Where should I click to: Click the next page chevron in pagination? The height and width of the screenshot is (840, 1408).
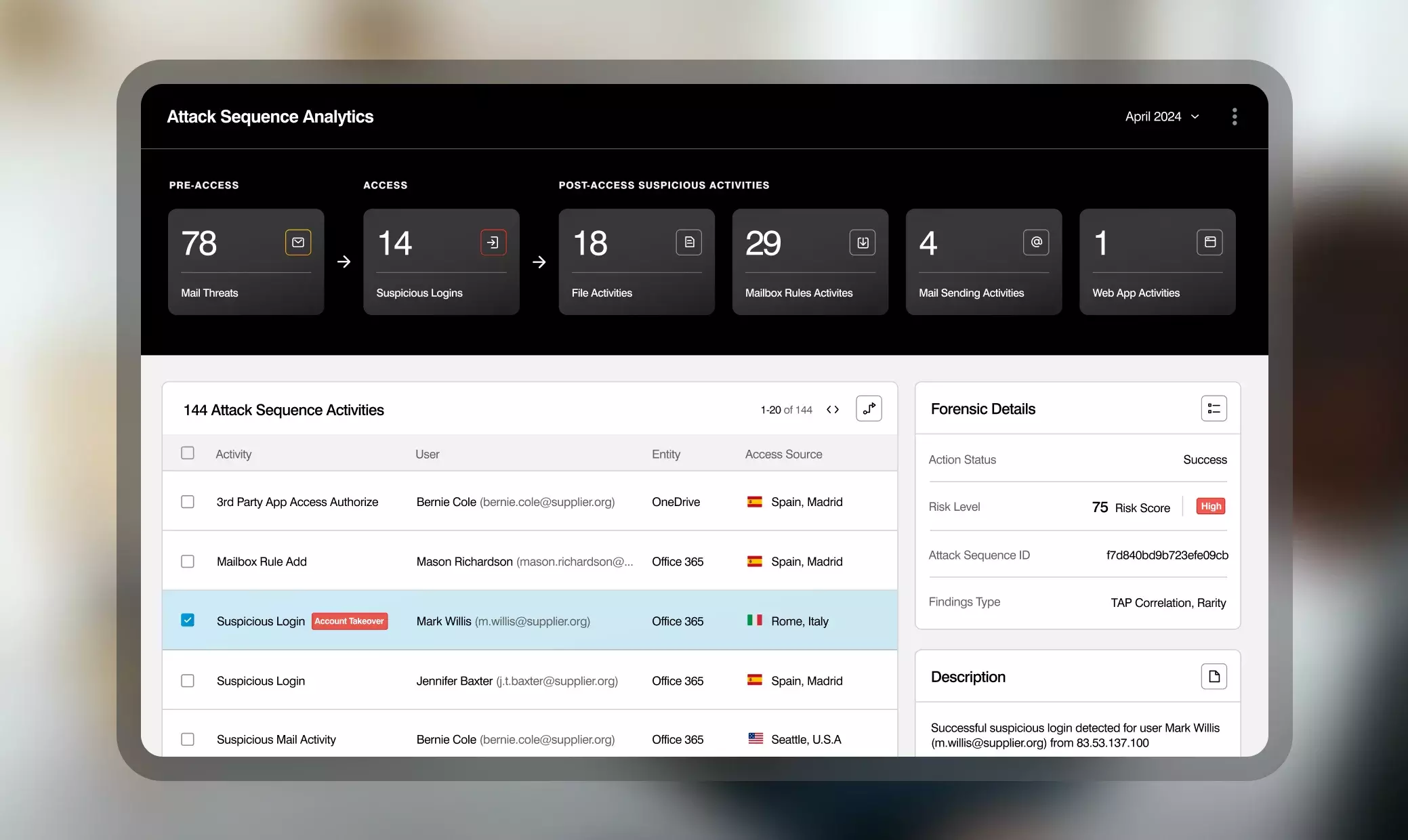pyautogui.click(x=836, y=410)
